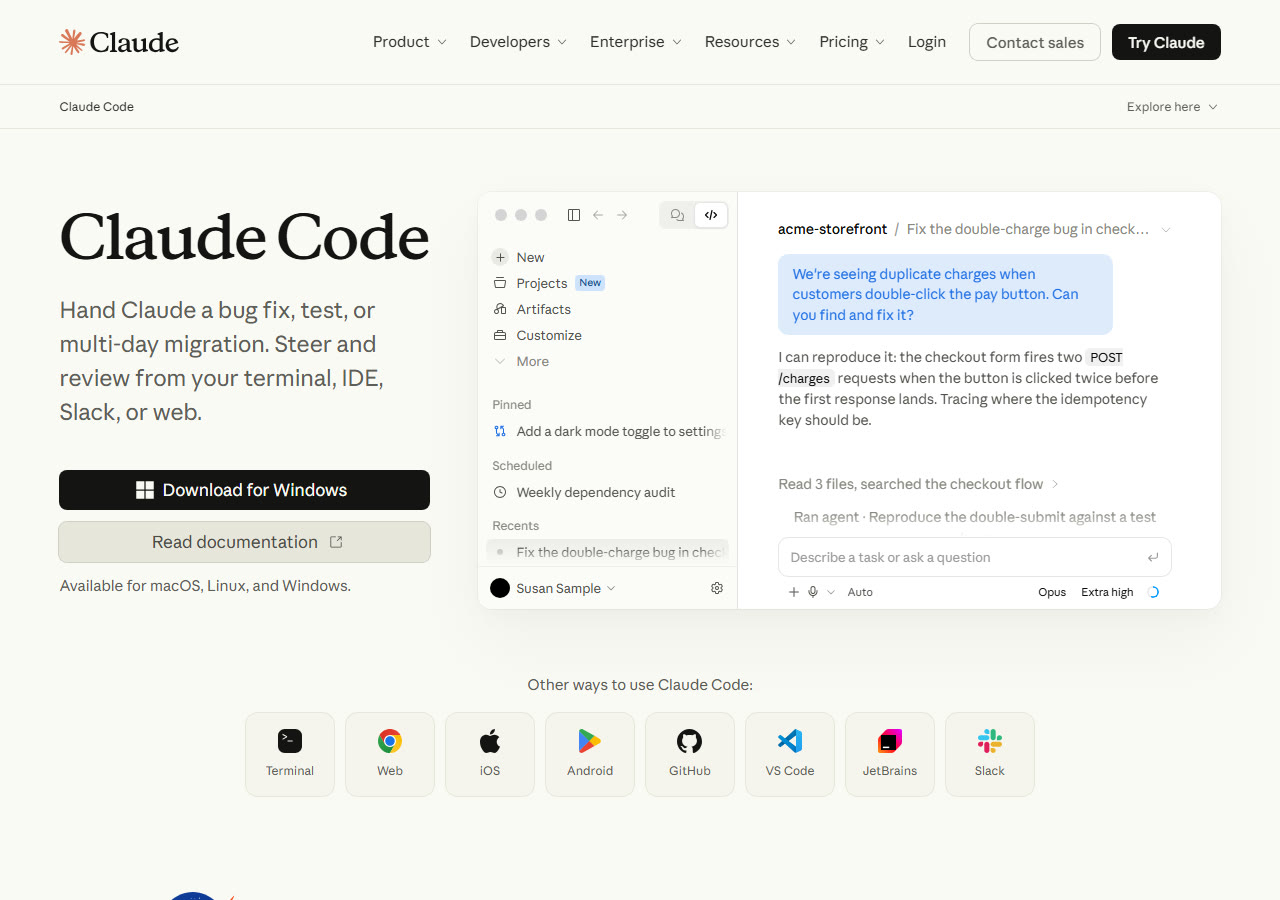The width and height of the screenshot is (1280, 900).
Task: Click the plus icon below the task input
Action: (x=794, y=592)
